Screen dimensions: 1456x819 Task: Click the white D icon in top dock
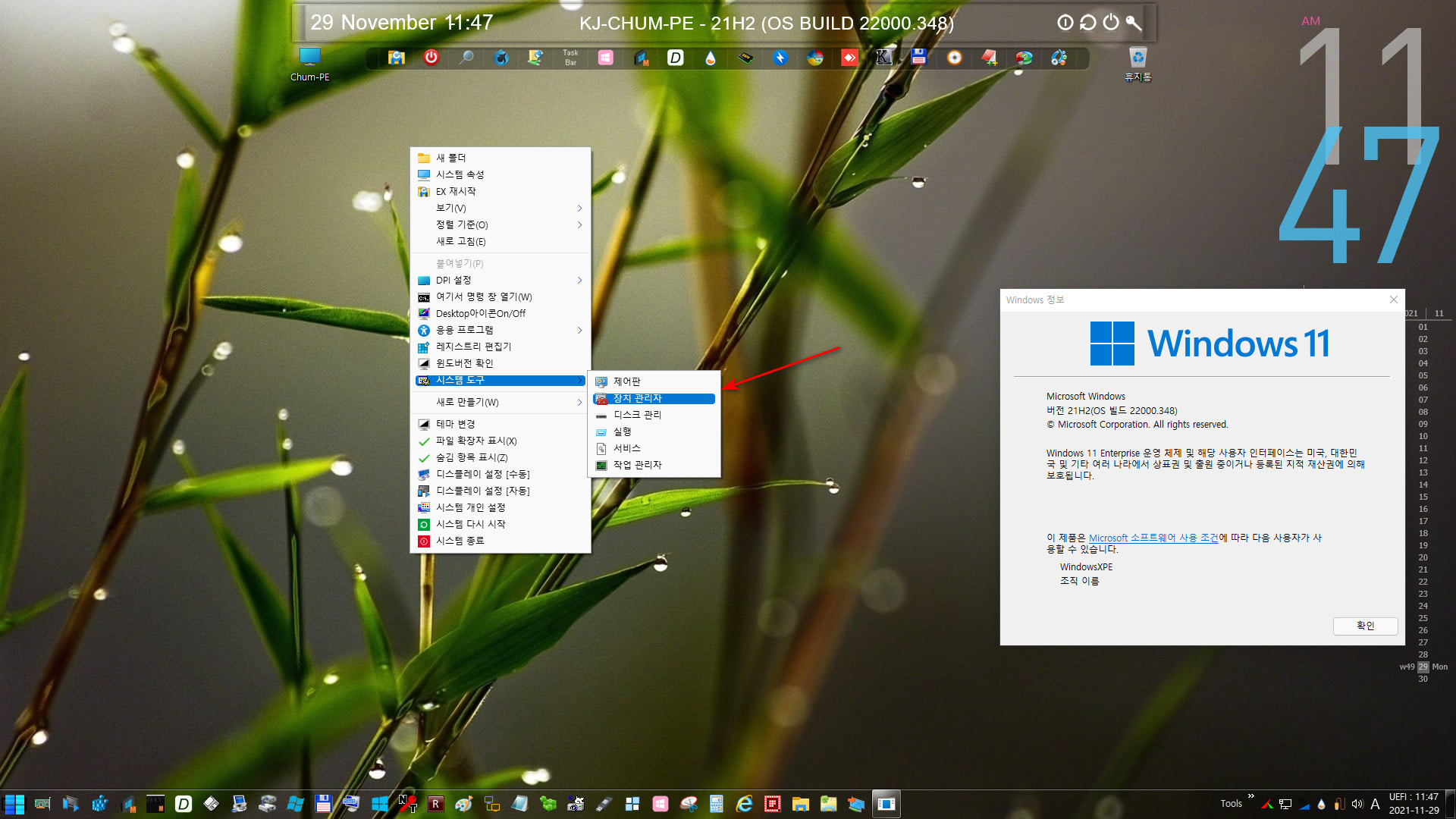pyautogui.click(x=675, y=57)
